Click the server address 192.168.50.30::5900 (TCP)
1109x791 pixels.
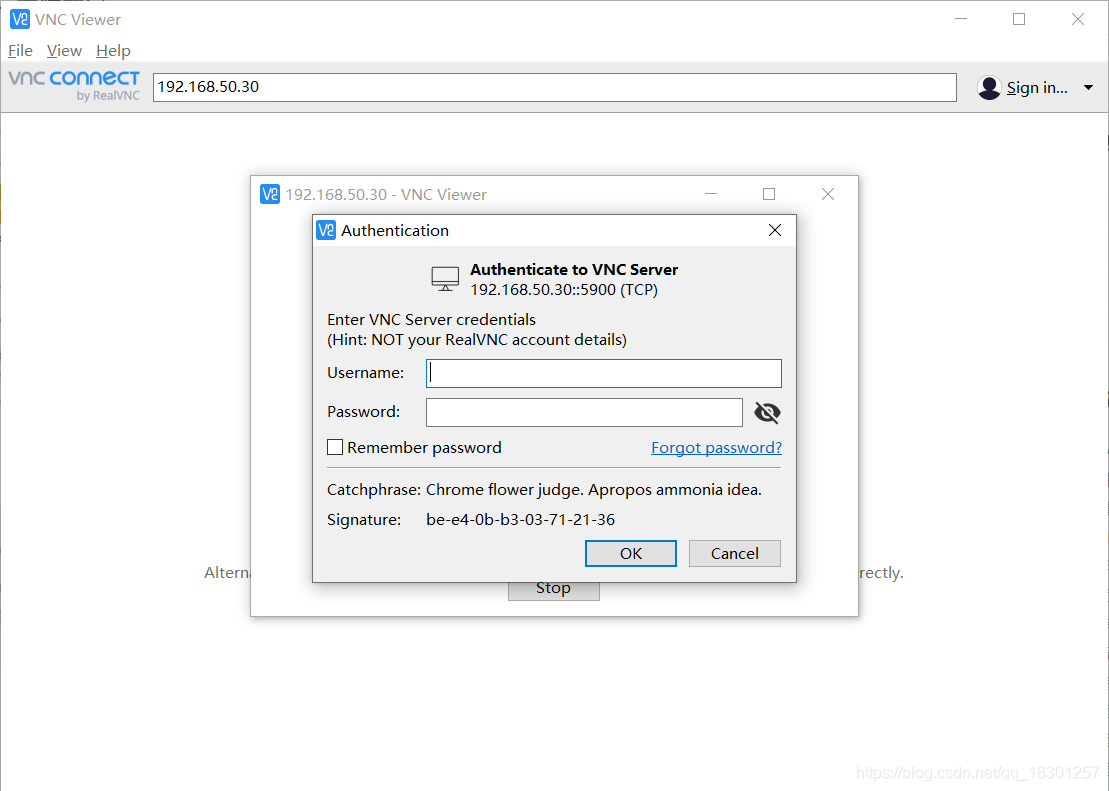point(564,289)
